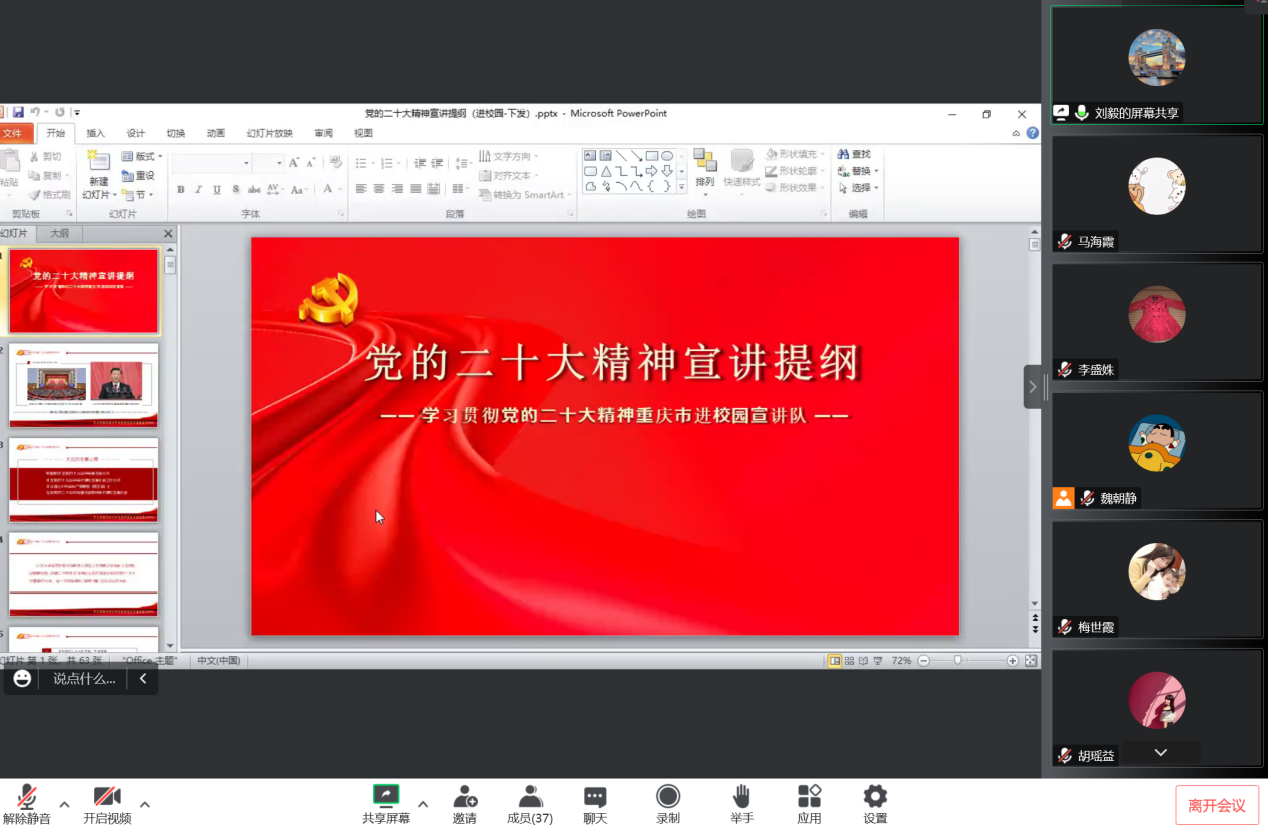Screen dimensions: 1268x830
Task: Open the font name combo box
Action: (x=212, y=163)
